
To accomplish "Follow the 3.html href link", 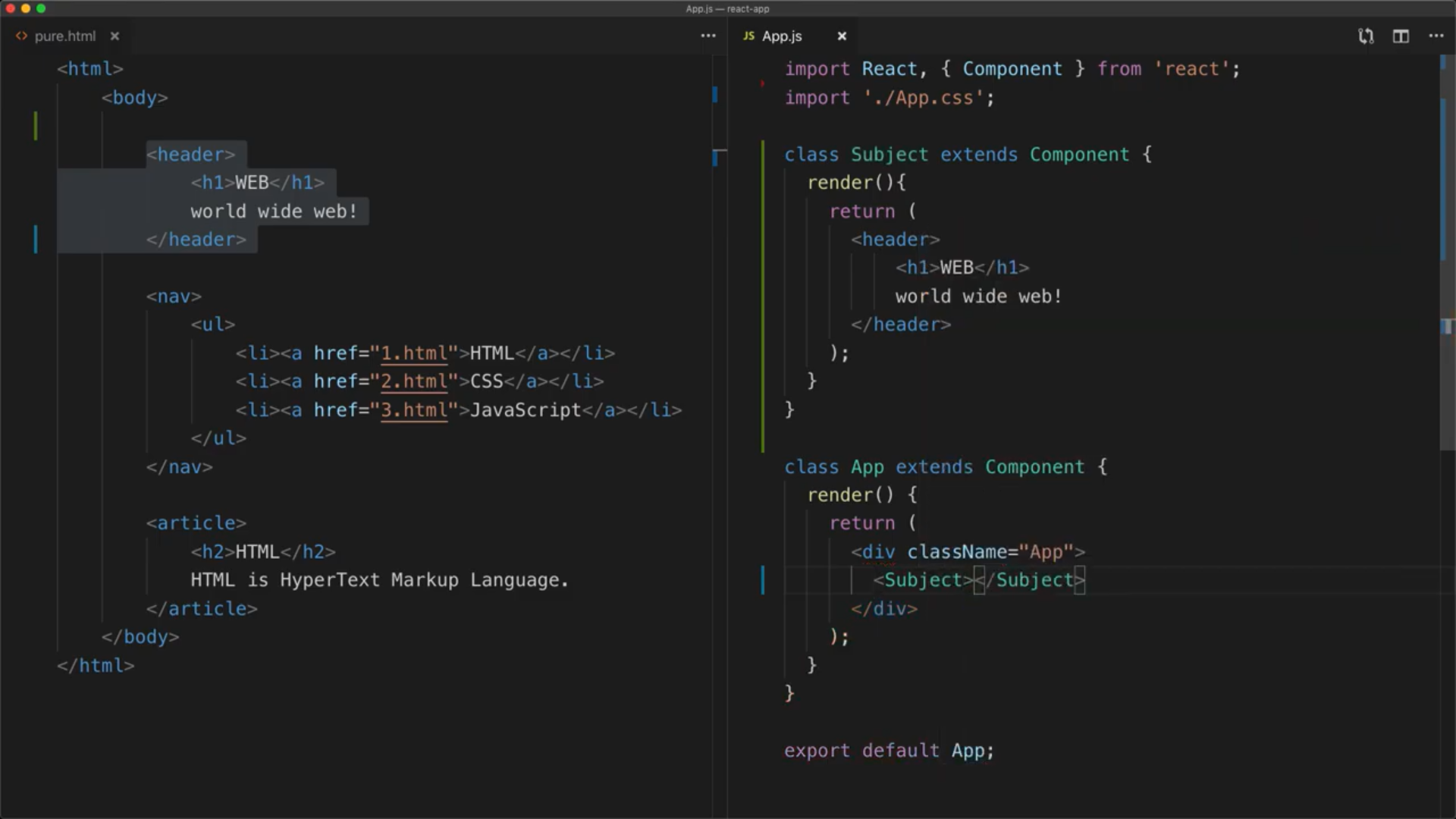I will pos(414,410).
